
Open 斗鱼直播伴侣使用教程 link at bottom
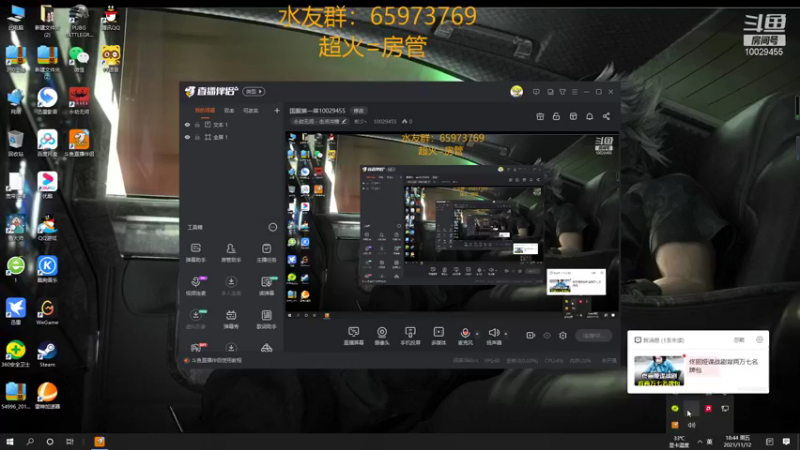pos(216,360)
